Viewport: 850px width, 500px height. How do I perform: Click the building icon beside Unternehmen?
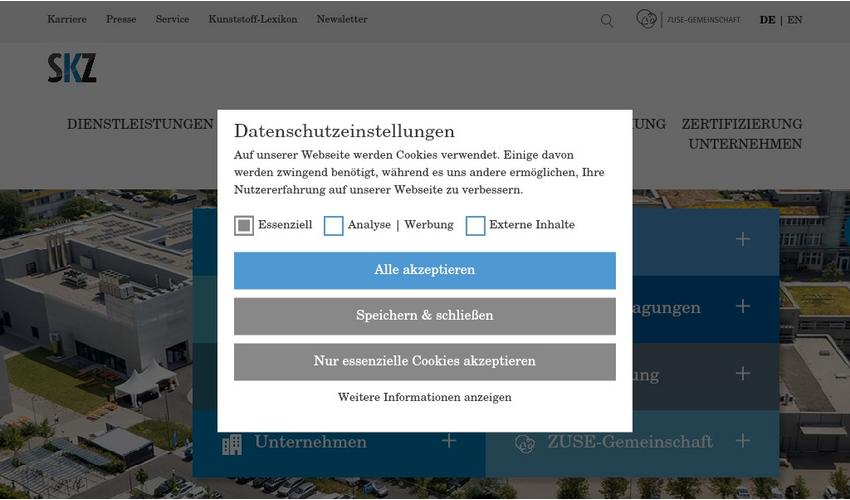[232, 444]
